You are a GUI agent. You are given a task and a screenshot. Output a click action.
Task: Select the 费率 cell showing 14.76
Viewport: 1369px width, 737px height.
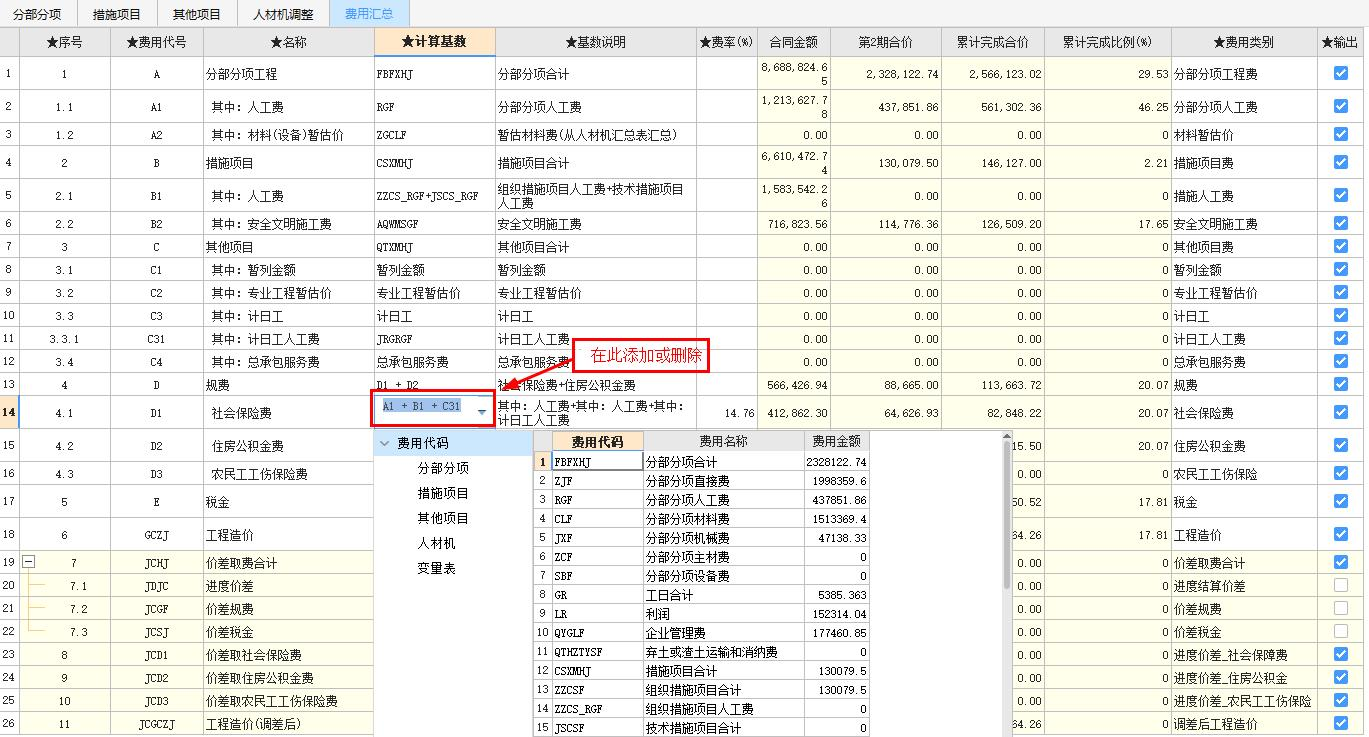coord(725,412)
